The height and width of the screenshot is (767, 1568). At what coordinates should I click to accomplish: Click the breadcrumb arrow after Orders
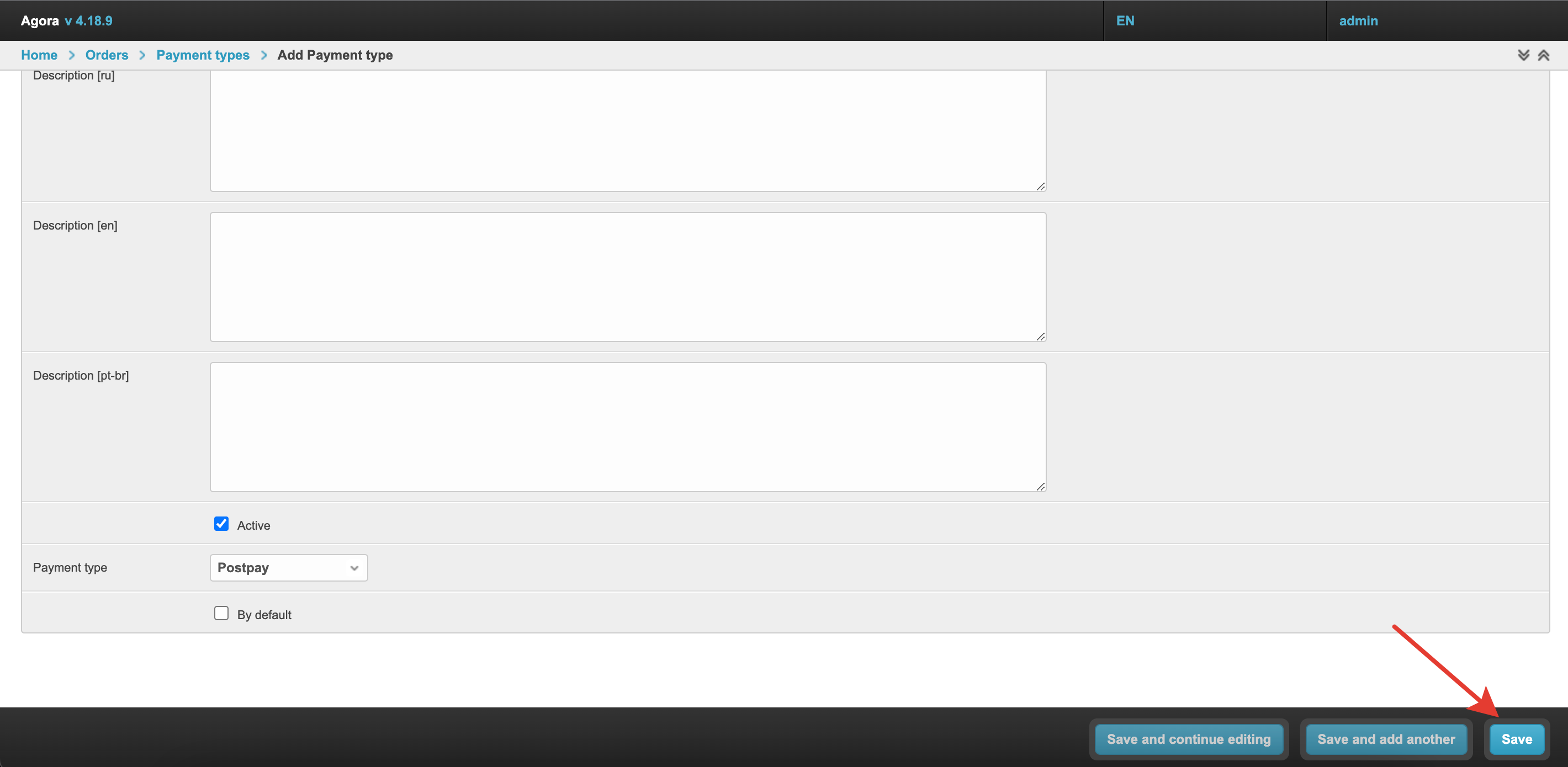coord(142,55)
